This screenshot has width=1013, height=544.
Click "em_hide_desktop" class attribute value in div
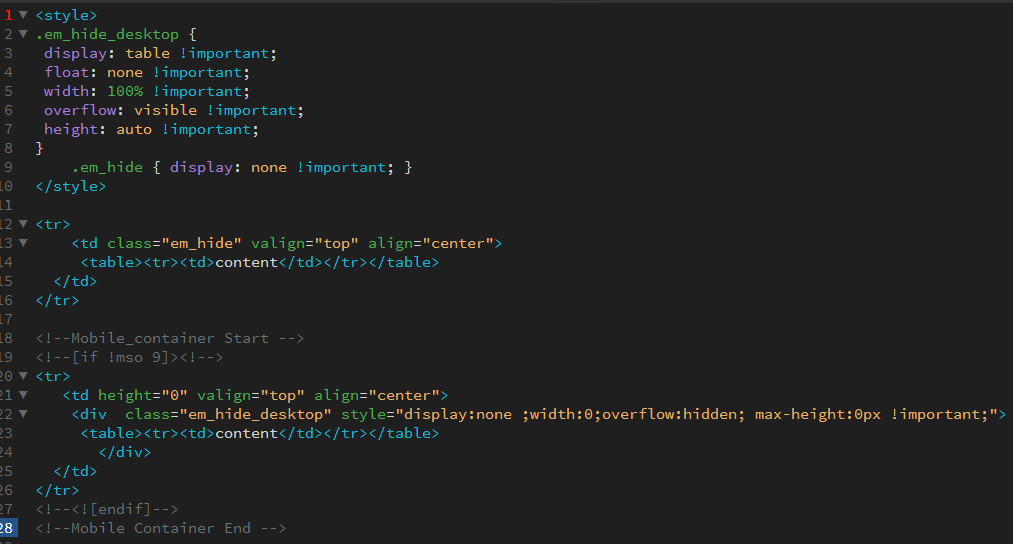pos(255,414)
